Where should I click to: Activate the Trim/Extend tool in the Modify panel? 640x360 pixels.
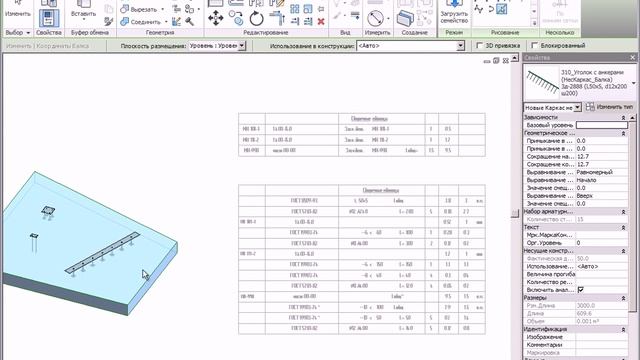[x=277, y=18]
